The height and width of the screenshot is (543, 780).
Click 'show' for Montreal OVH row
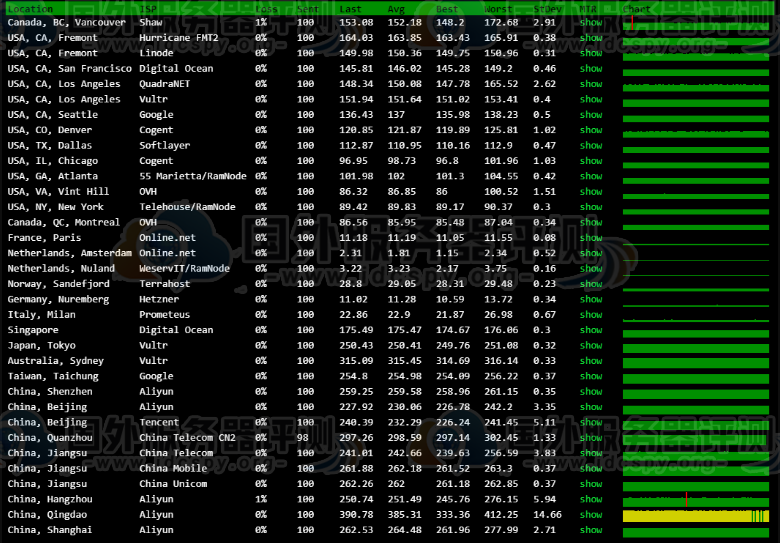tap(590, 222)
